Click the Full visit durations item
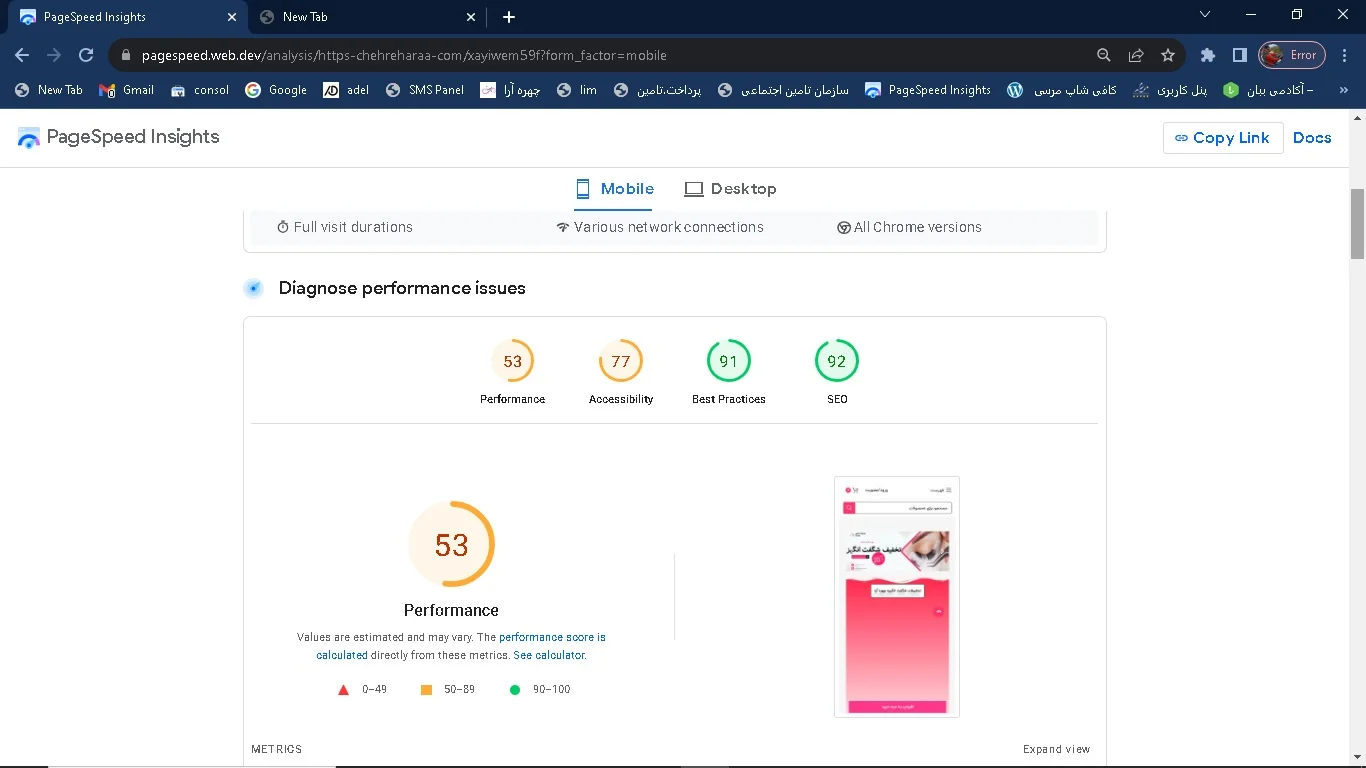Screen dimensions: 1366x768 [344, 227]
